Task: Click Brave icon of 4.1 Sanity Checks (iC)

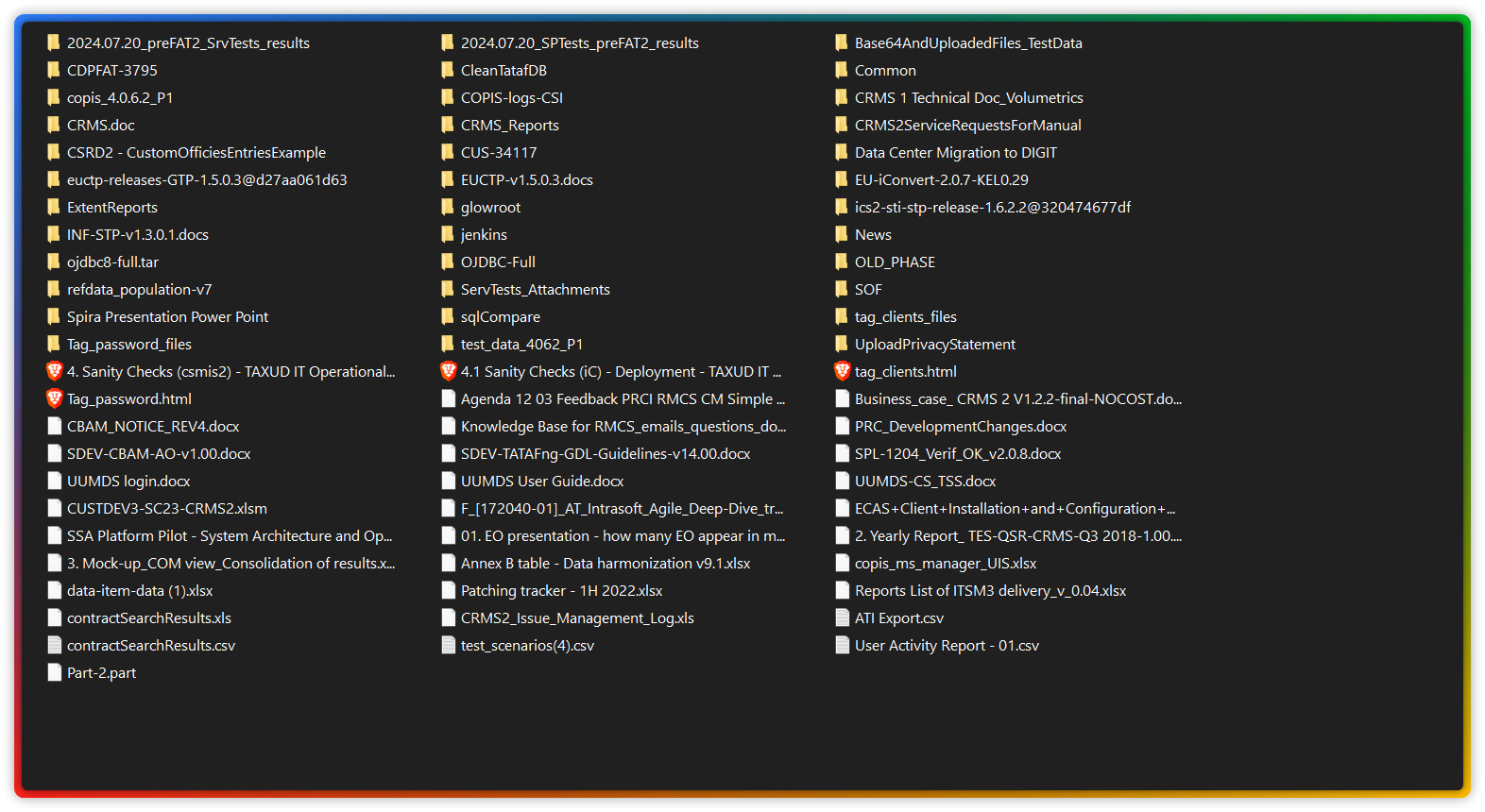Action: tap(448, 371)
